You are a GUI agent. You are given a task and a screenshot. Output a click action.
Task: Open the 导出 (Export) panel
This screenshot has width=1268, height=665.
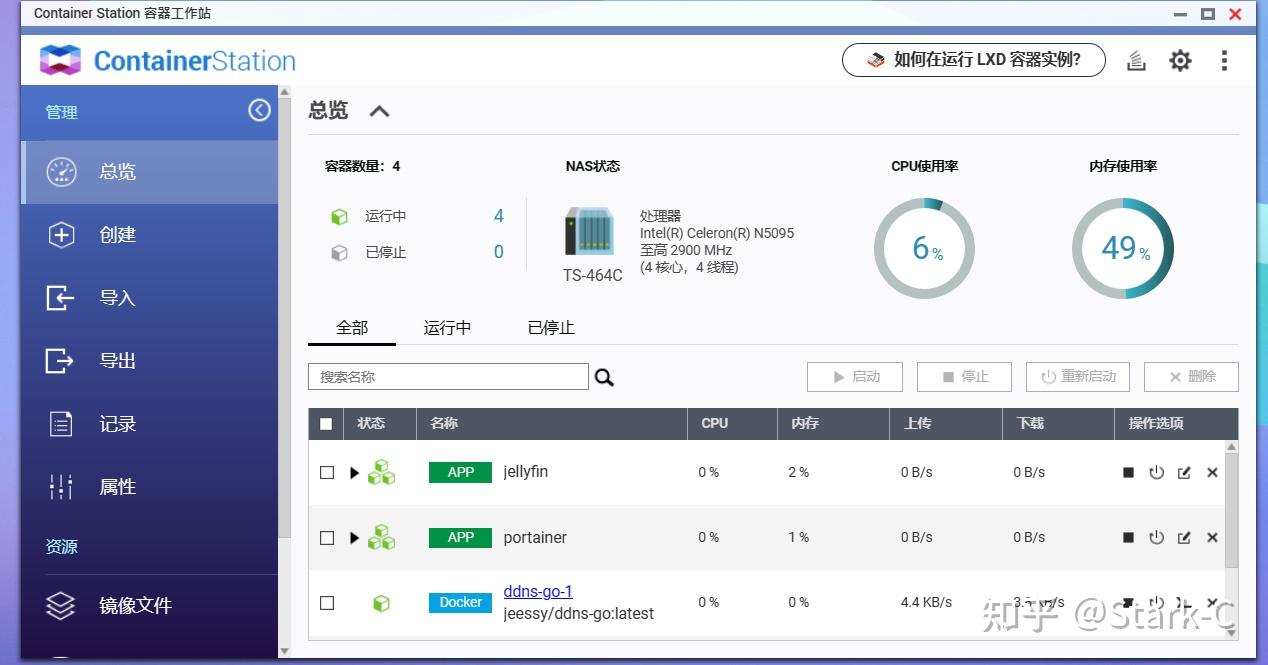click(x=117, y=360)
